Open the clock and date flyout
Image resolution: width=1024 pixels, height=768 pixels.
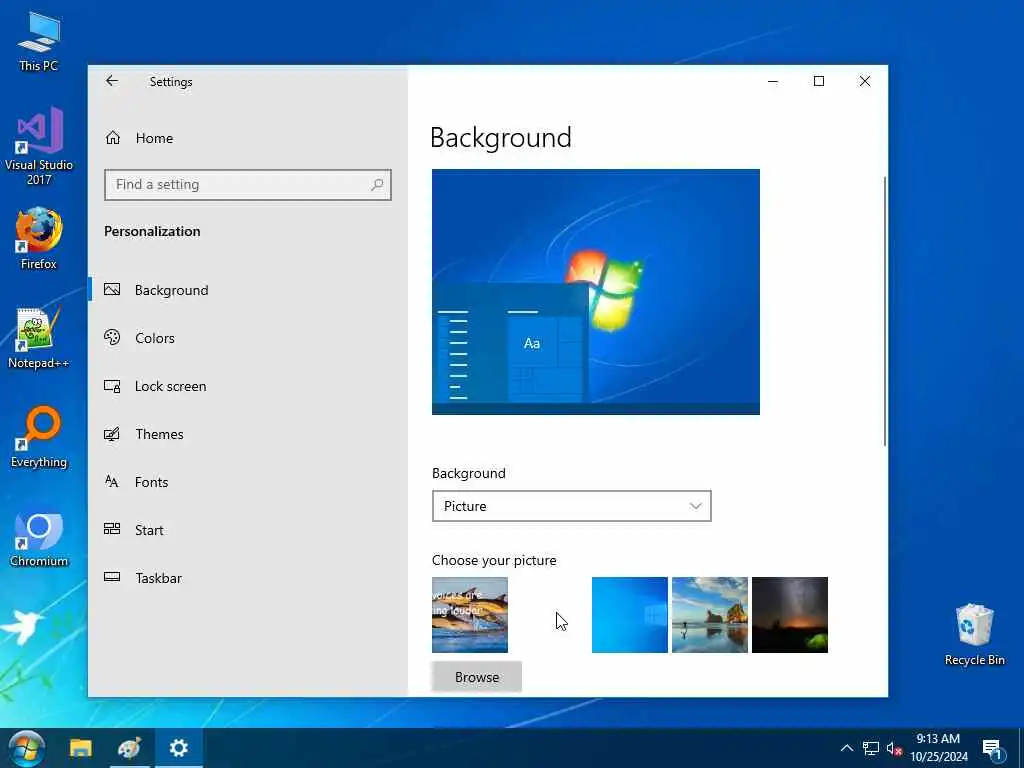coord(938,748)
